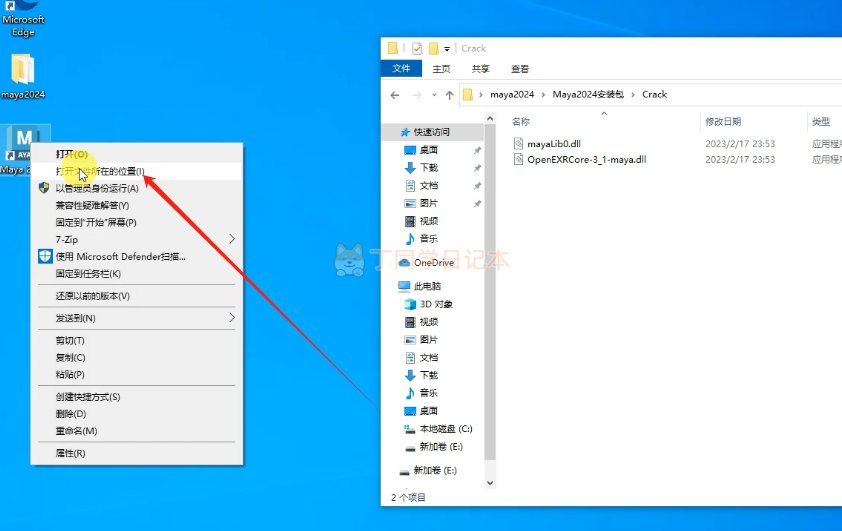
Task: Click the maya2024 breadcrumb in the address bar
Action: [x=512, y=94]
